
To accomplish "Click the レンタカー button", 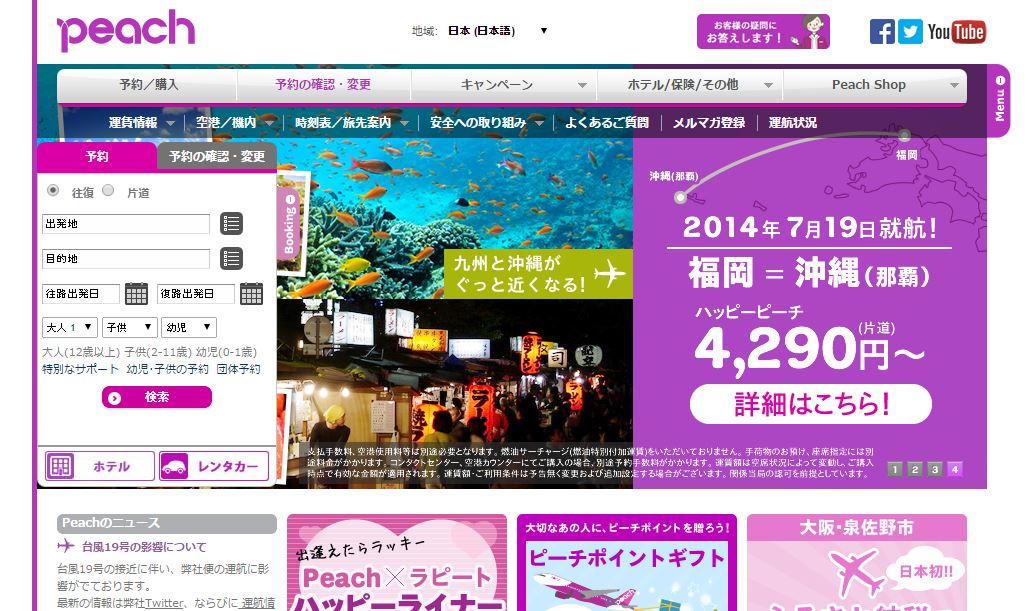I will point(214,466).
